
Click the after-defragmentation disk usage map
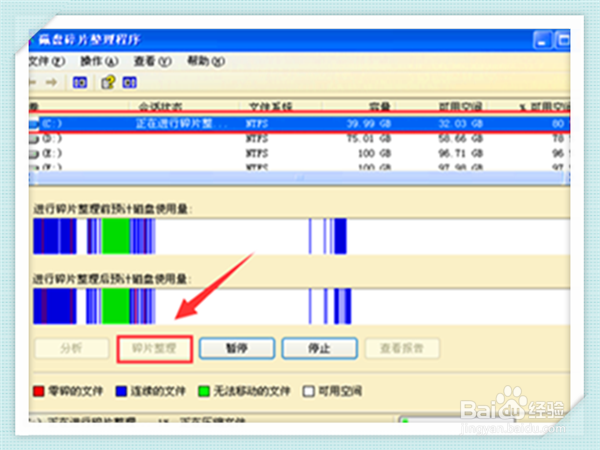[302, 307]
